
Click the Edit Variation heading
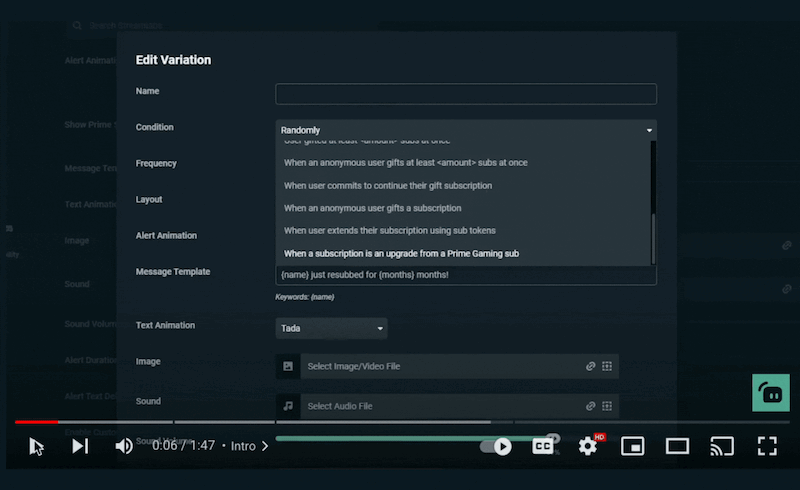(x=173, y=60)
